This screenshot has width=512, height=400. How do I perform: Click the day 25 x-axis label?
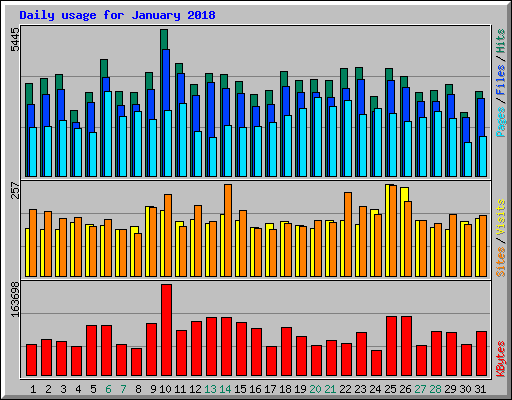(x=390, y=389)
